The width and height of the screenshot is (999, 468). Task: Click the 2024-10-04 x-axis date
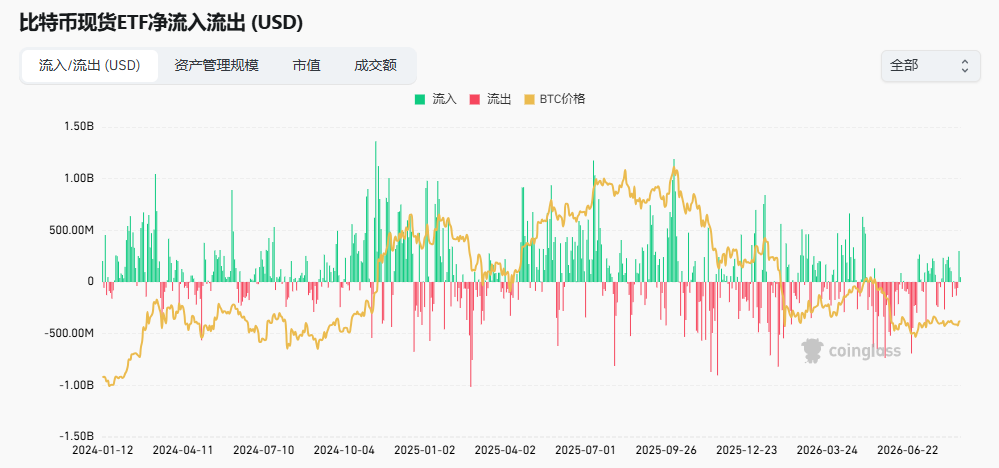tap(344, 450)
